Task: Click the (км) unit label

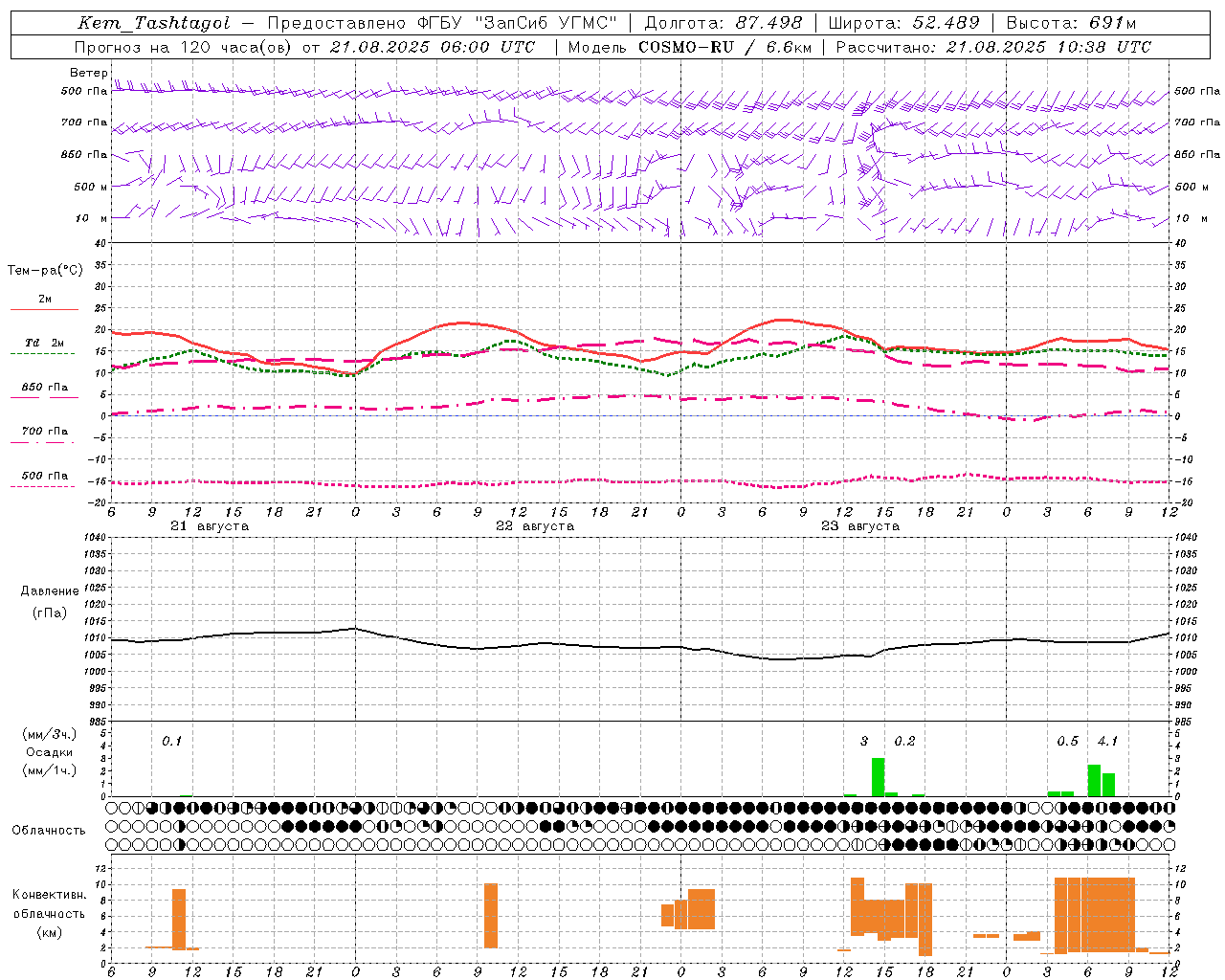Action: pos(49,932)
